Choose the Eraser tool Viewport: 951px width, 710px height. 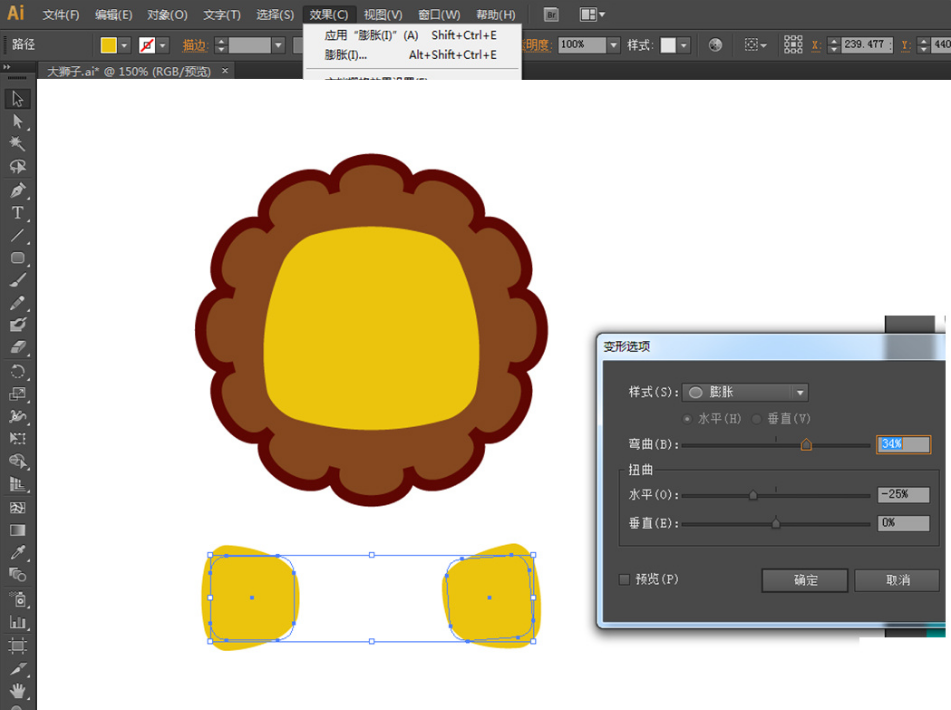coord(17,347)
